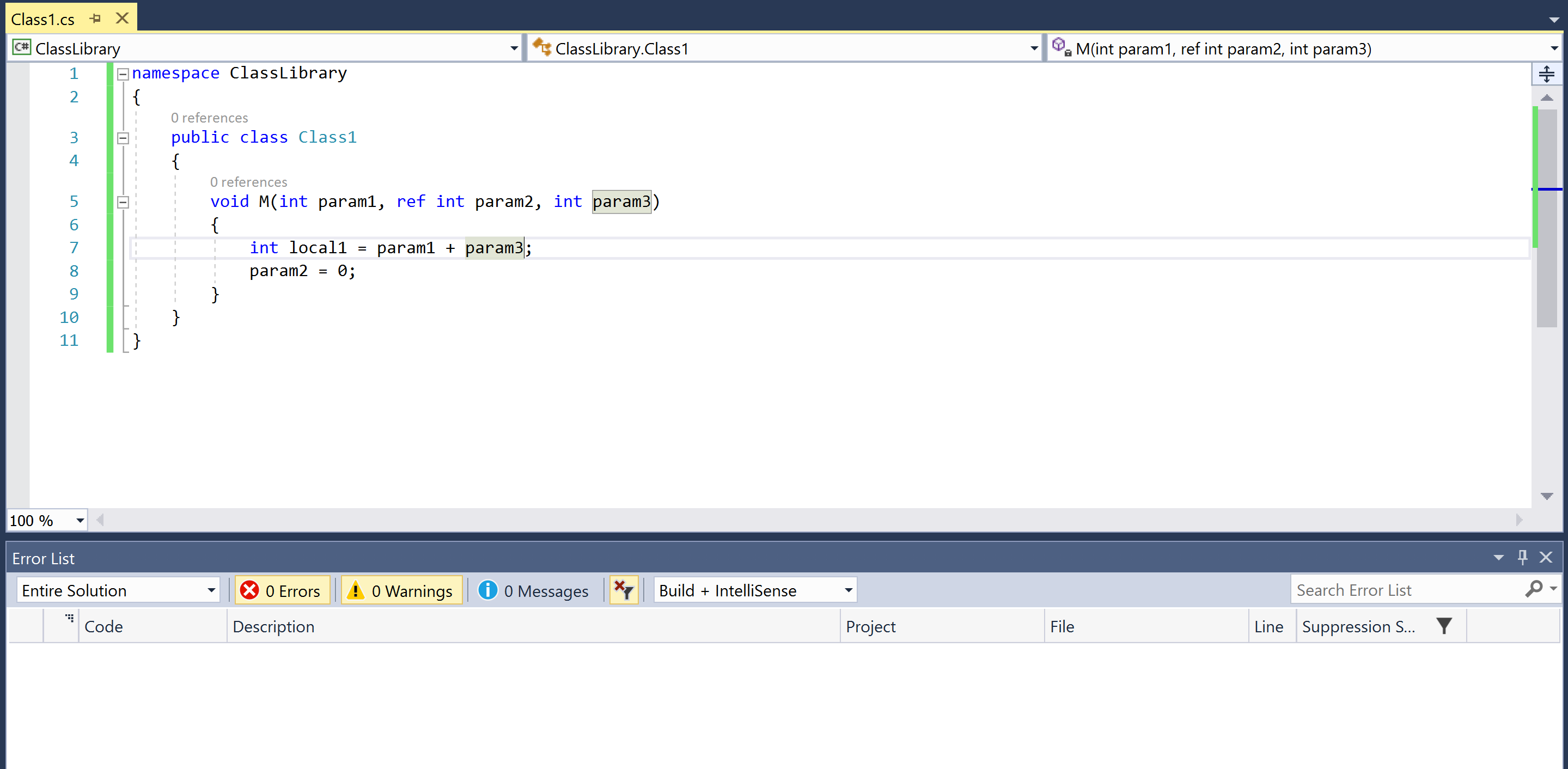
Task: Sort by the Description column header
Action: point(273,626)
